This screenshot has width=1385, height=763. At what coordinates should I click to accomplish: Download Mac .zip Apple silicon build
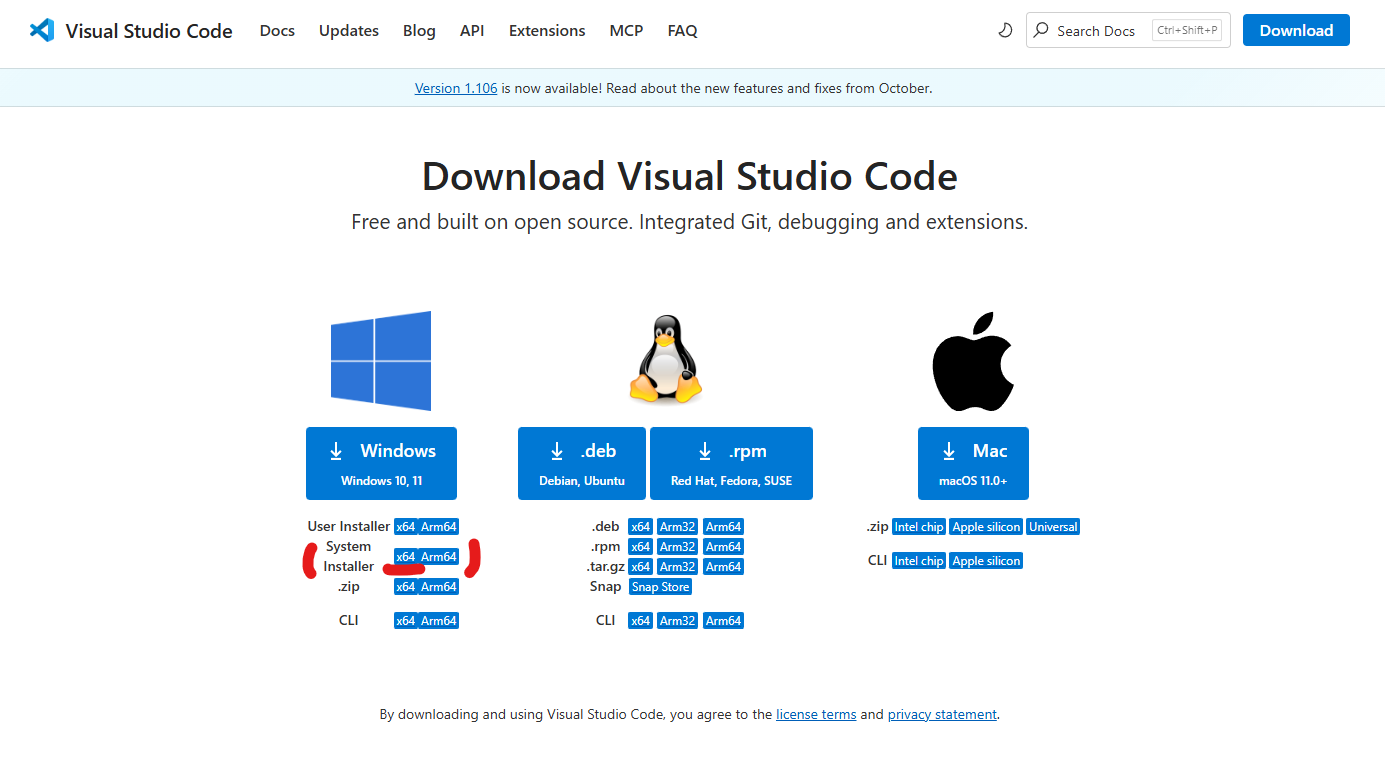(986, 527)
